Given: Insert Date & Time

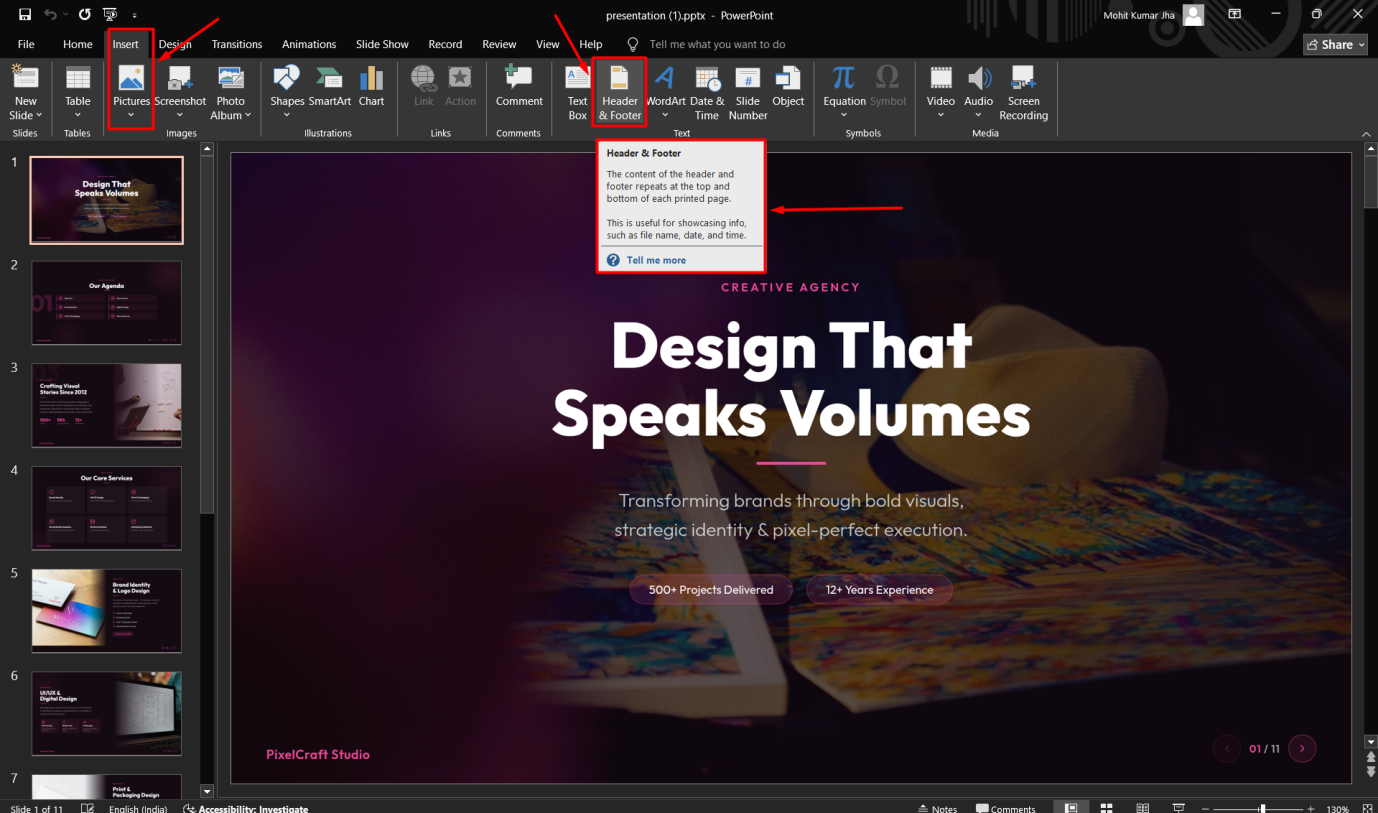Looking at the screenshot, I should 707,92.
